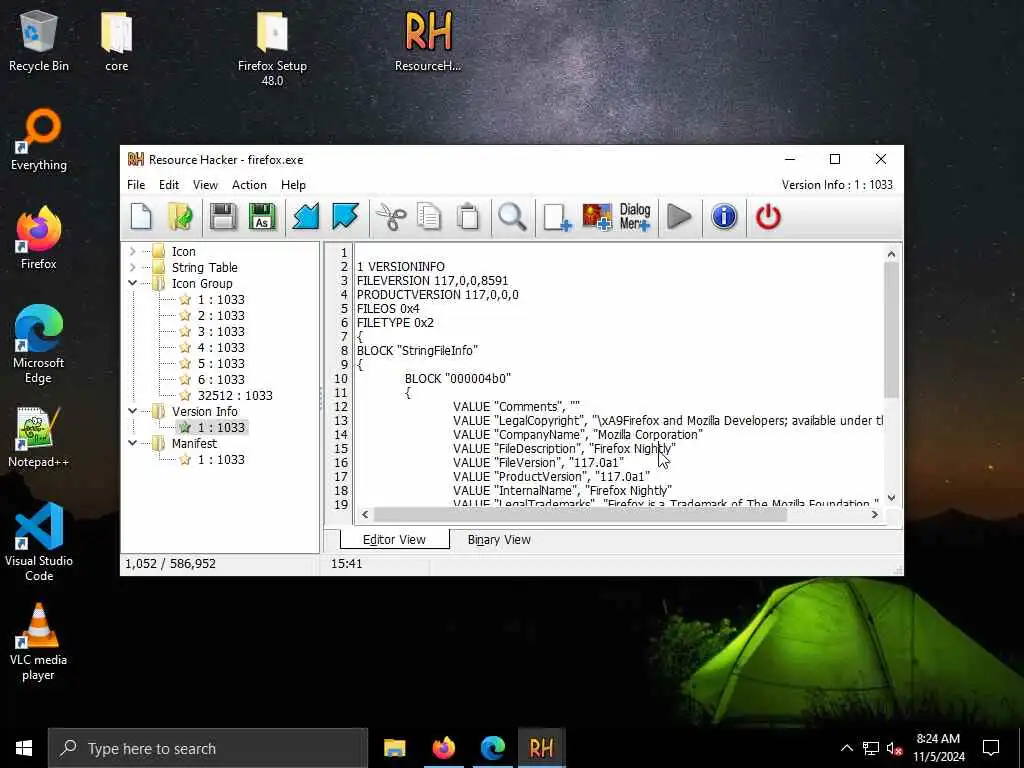
Task: Select Version Info entry 1 : 1033
Action: [x=221, y=428]
